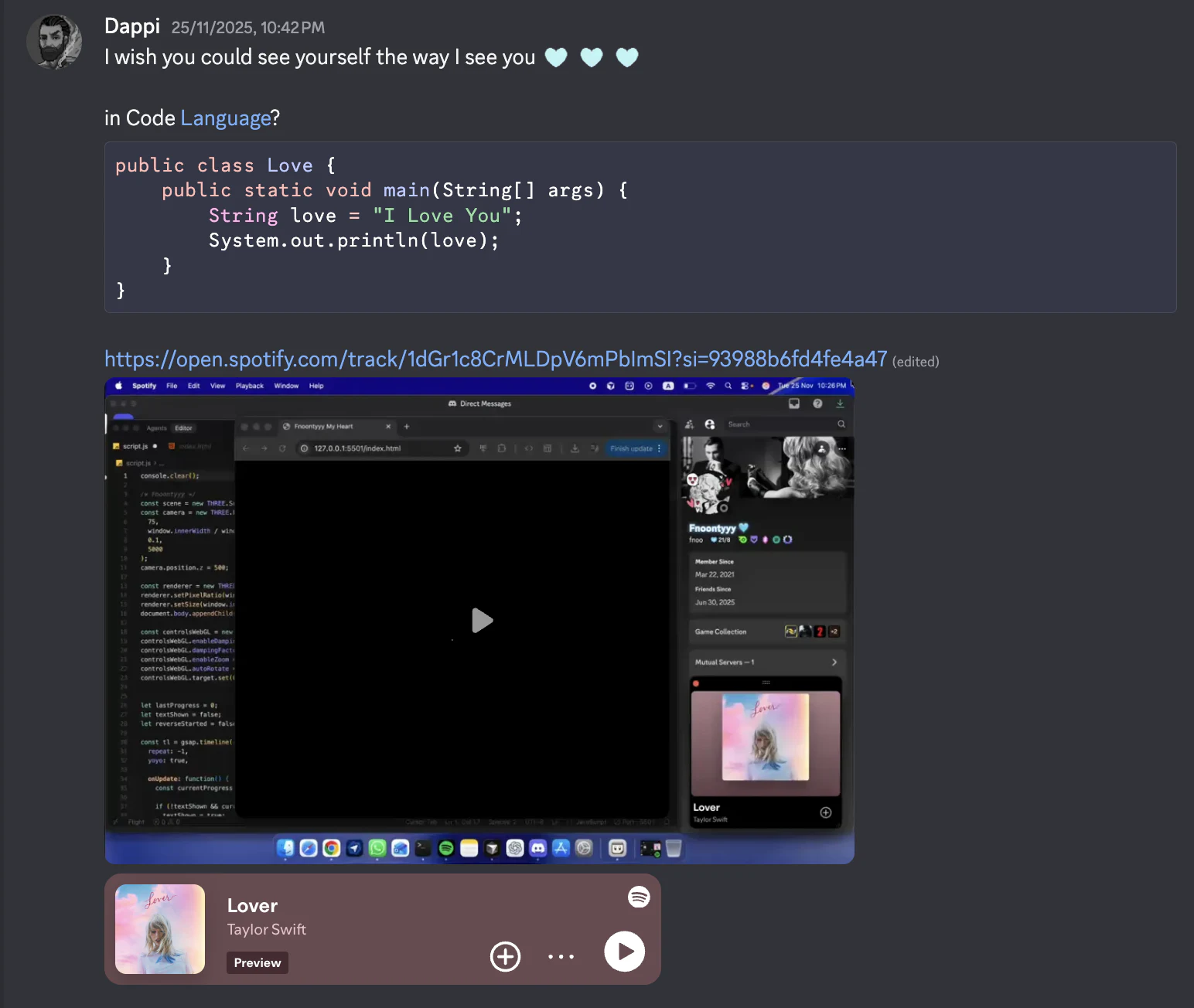1194x1008 pixels.
Task: Click the code line "public static void main(String[] args) {"
Action: pyautogui.click(x=395, y=190)
